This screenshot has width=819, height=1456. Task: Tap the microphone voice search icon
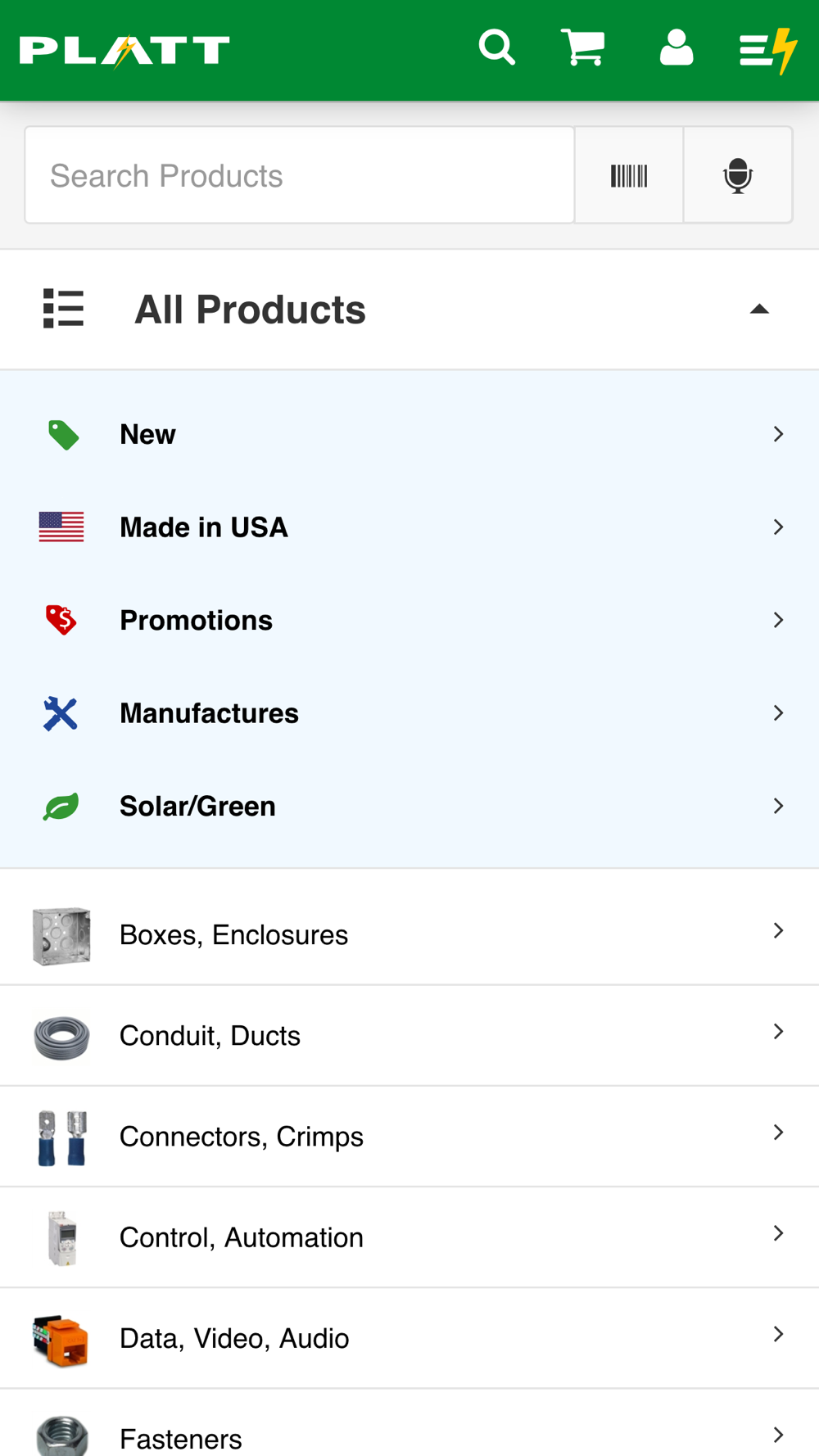click(738, 175)
